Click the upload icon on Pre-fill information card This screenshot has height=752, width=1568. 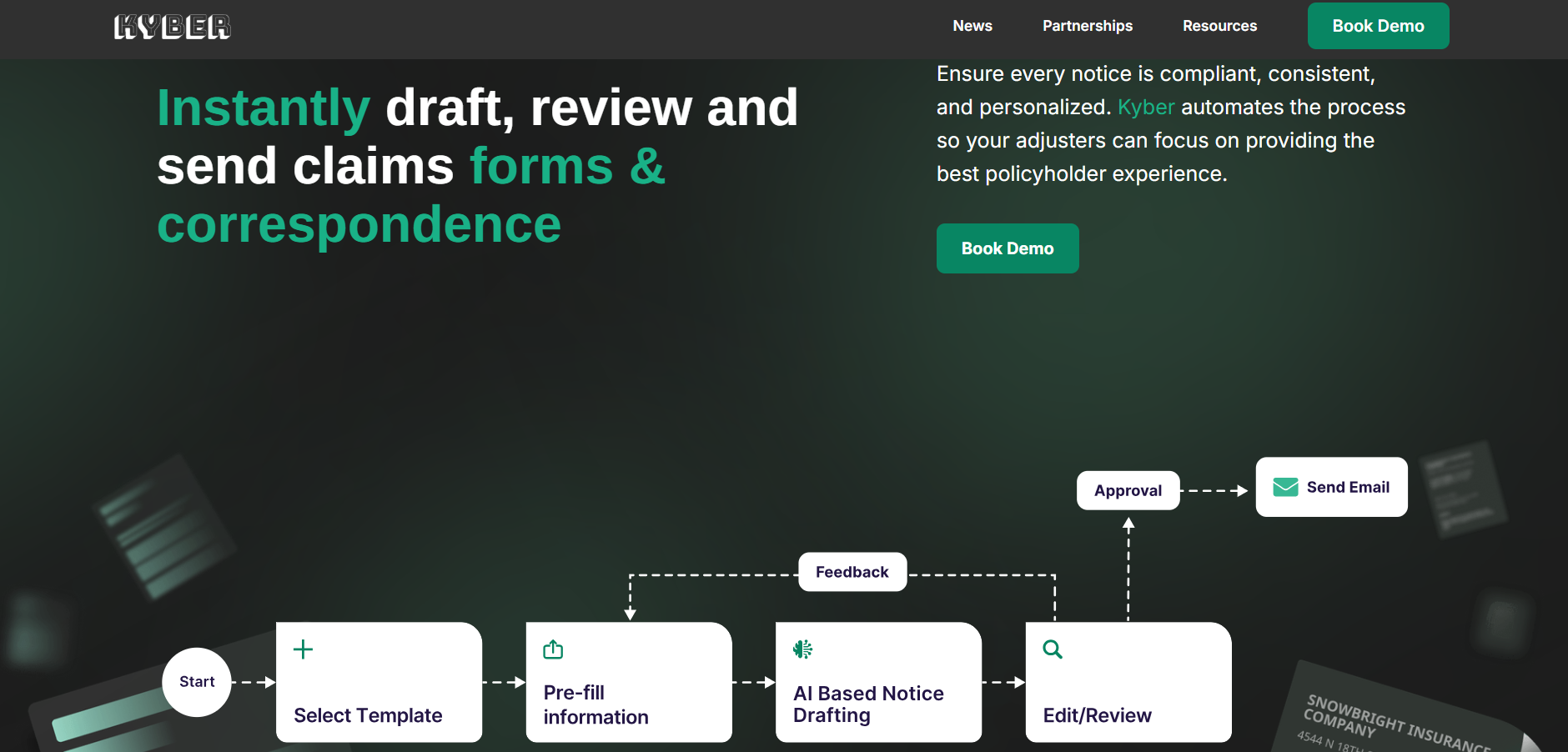[553, 649]
